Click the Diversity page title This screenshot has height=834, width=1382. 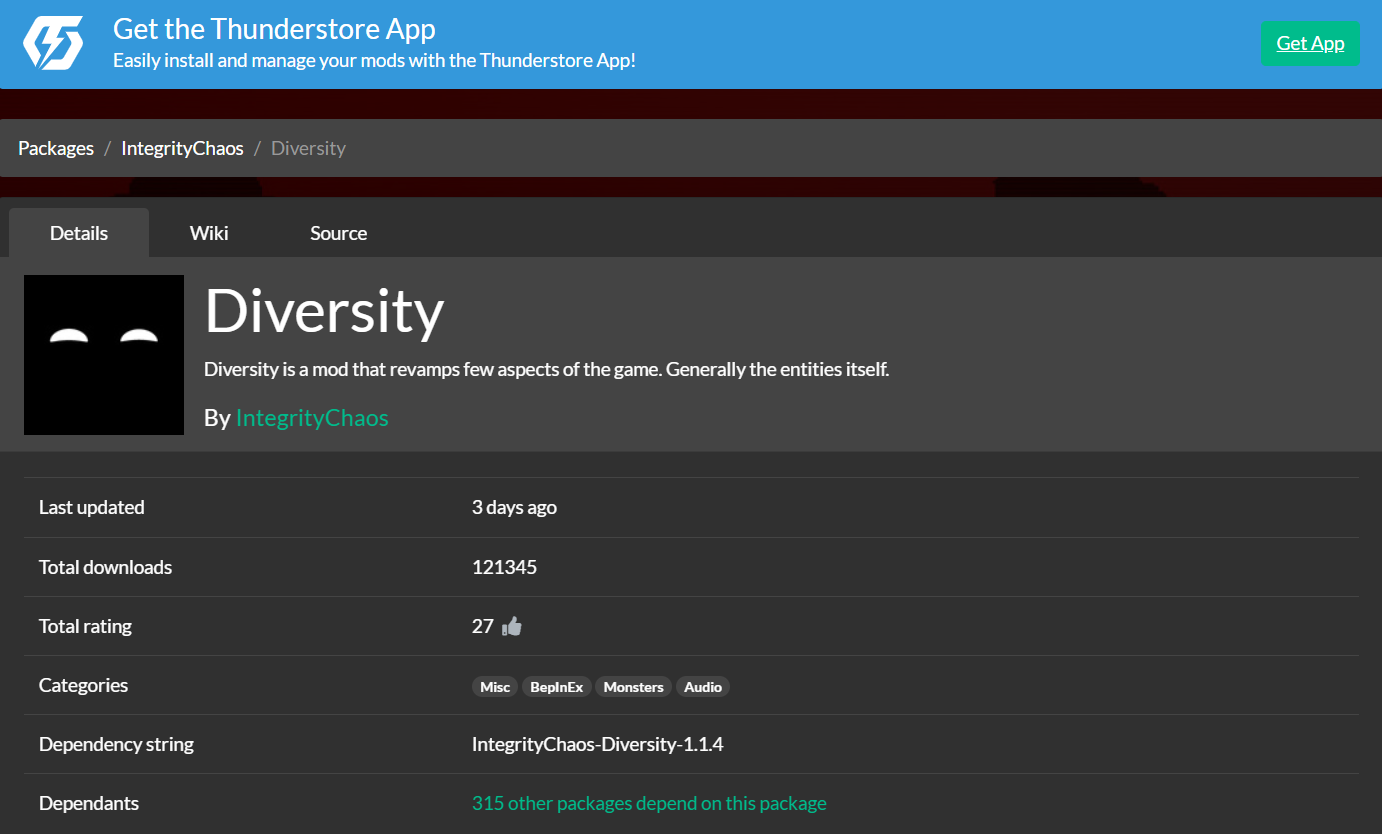coord(324,310)
